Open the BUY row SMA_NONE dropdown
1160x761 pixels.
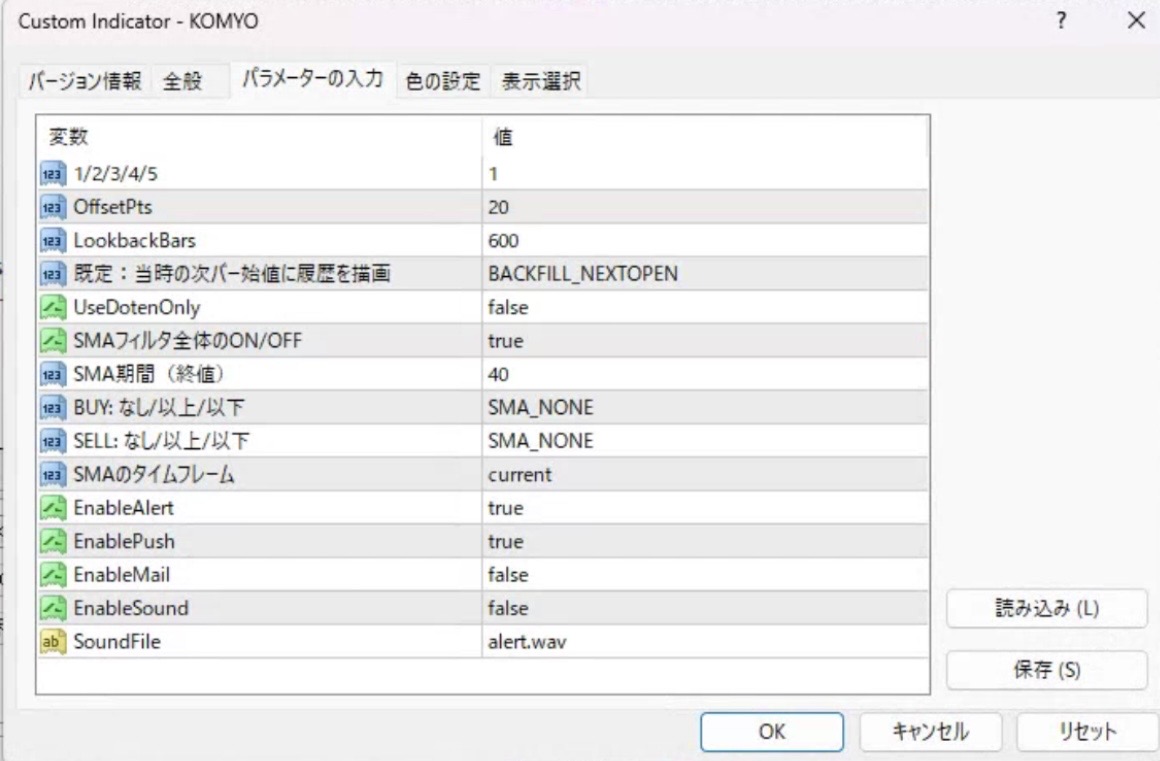point(705,407)
